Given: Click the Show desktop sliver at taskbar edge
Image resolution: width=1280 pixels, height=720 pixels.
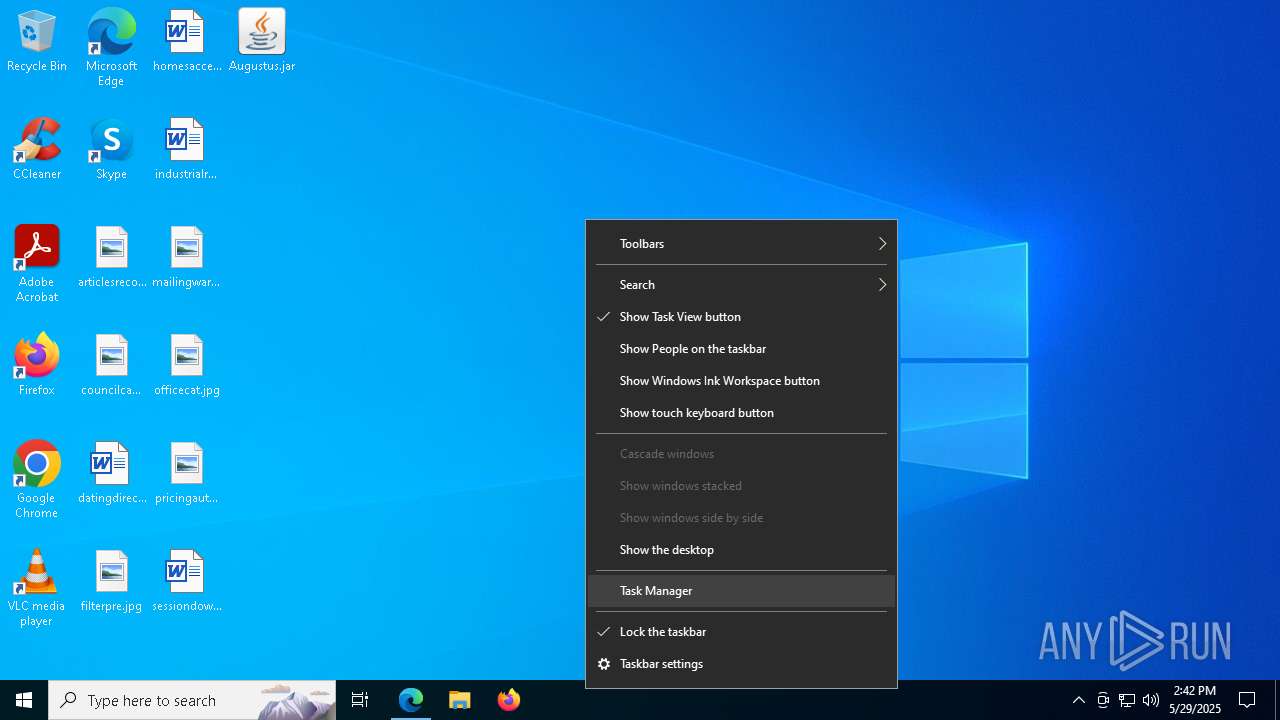Looking at the screenshot, I should 1277,700.
